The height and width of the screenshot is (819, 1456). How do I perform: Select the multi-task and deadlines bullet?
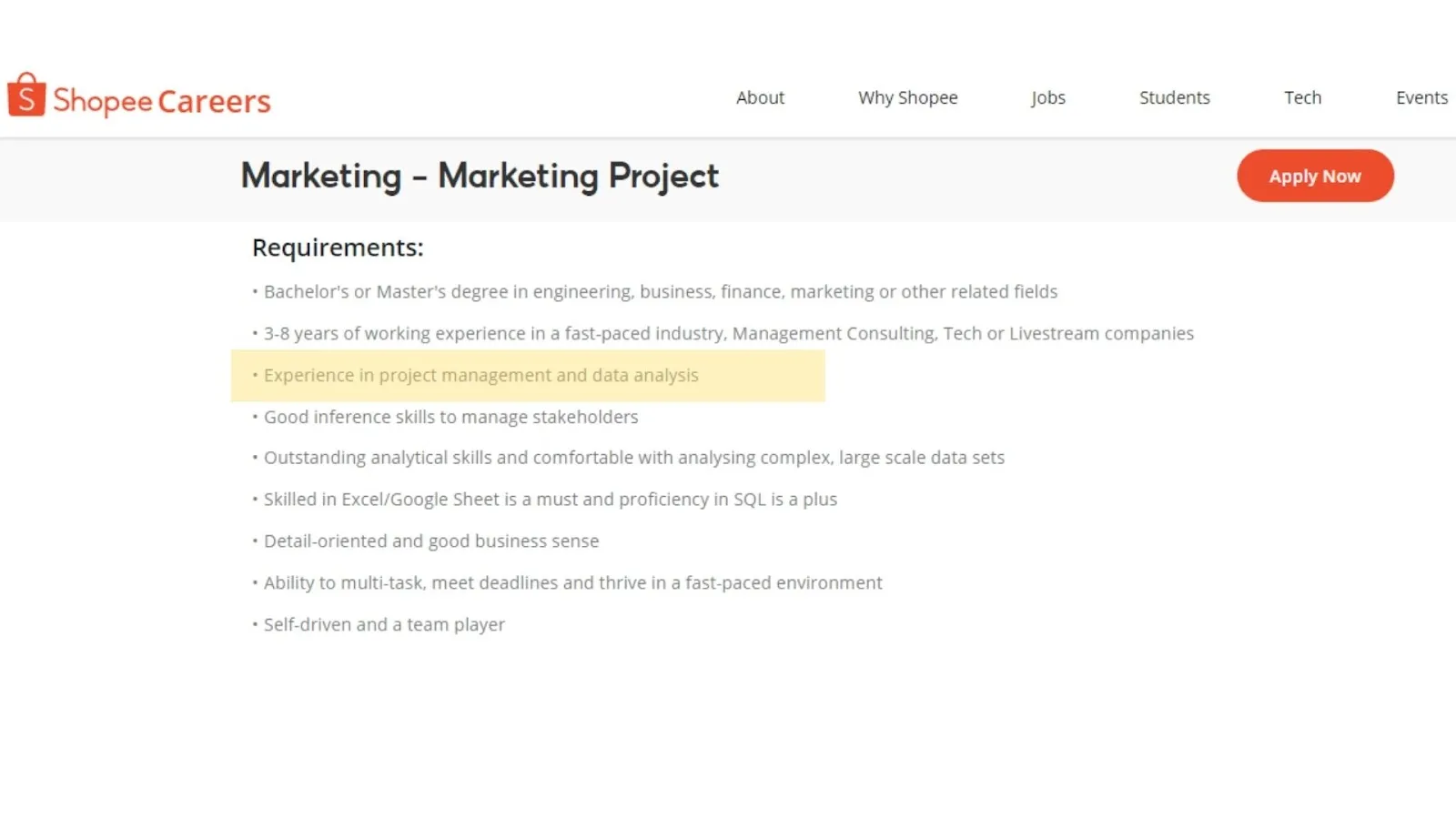point(572,582)
